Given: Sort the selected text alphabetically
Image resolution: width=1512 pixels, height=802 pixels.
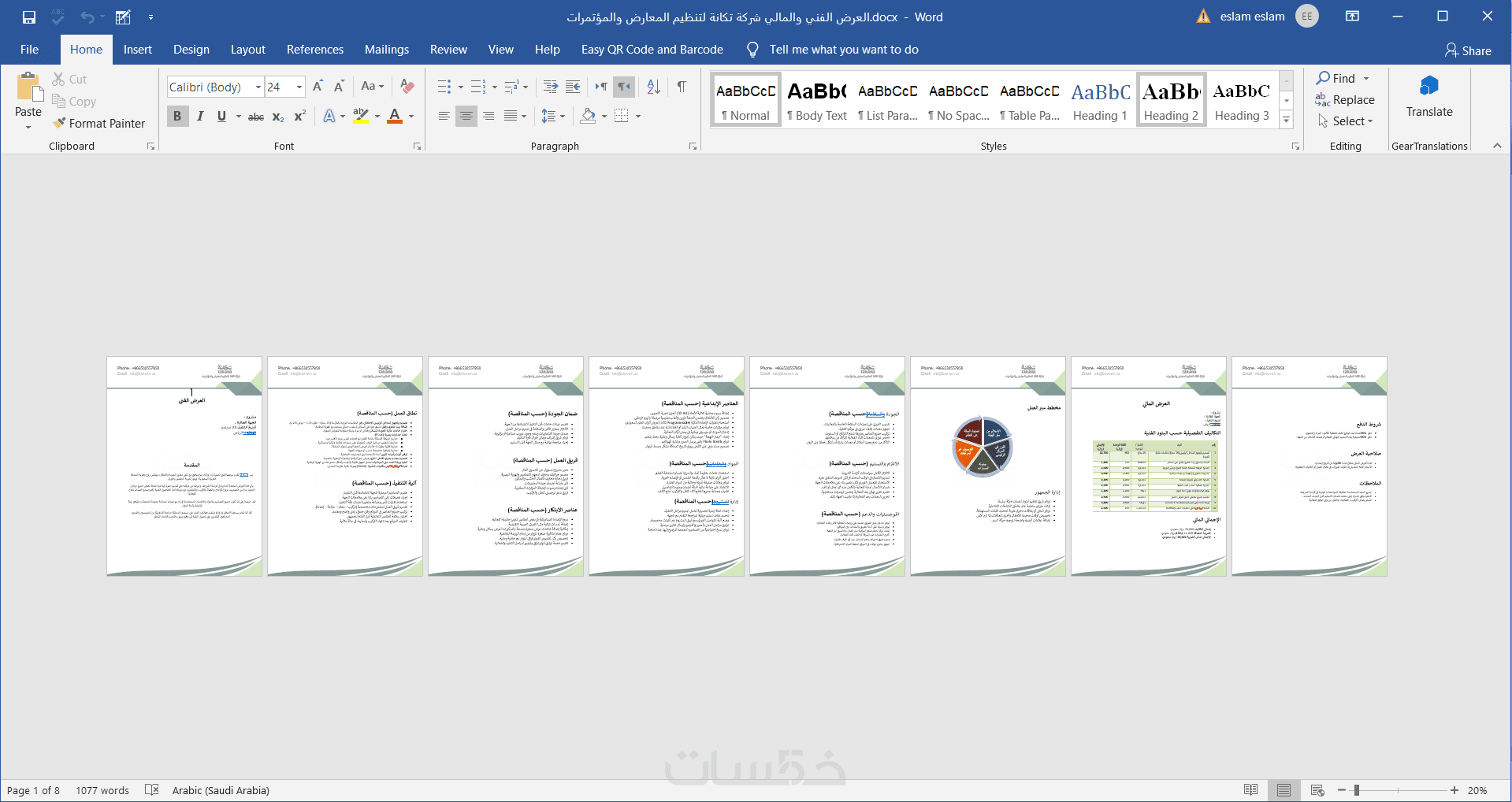Looking at the screenshot, I should [x=654, y=87].
